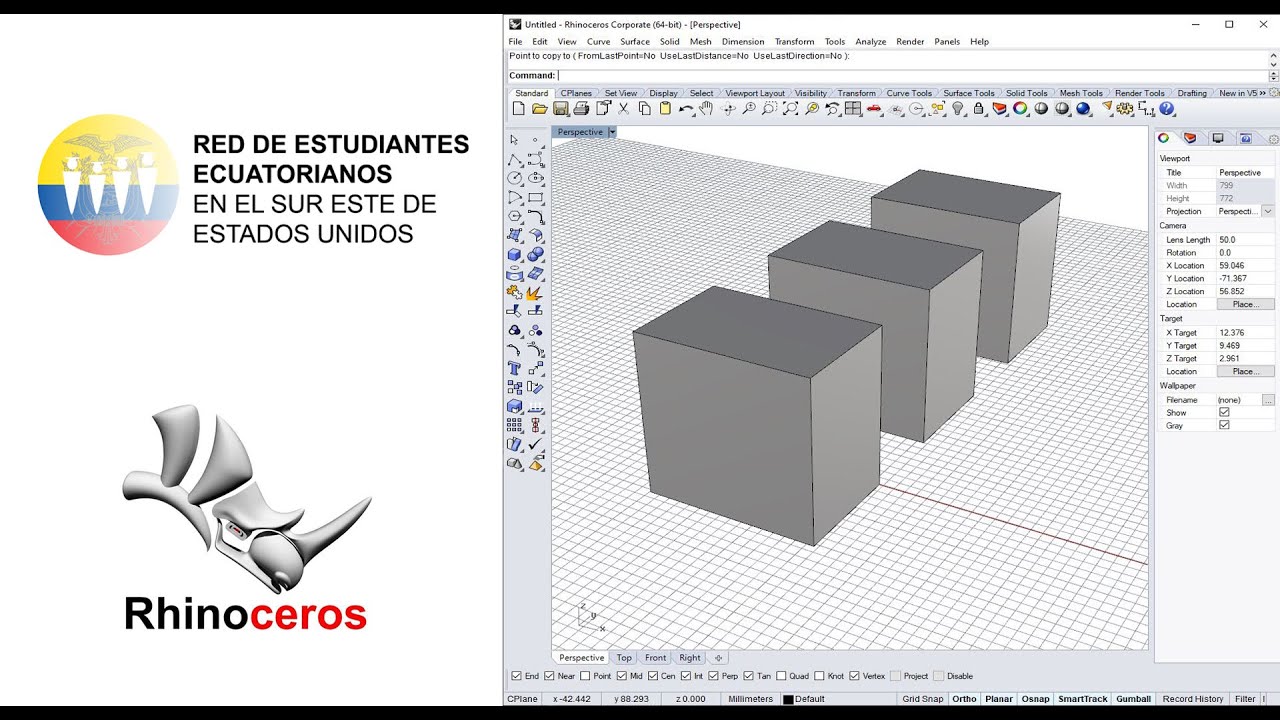Toggle Ortho in the status bar

(964, 699)
